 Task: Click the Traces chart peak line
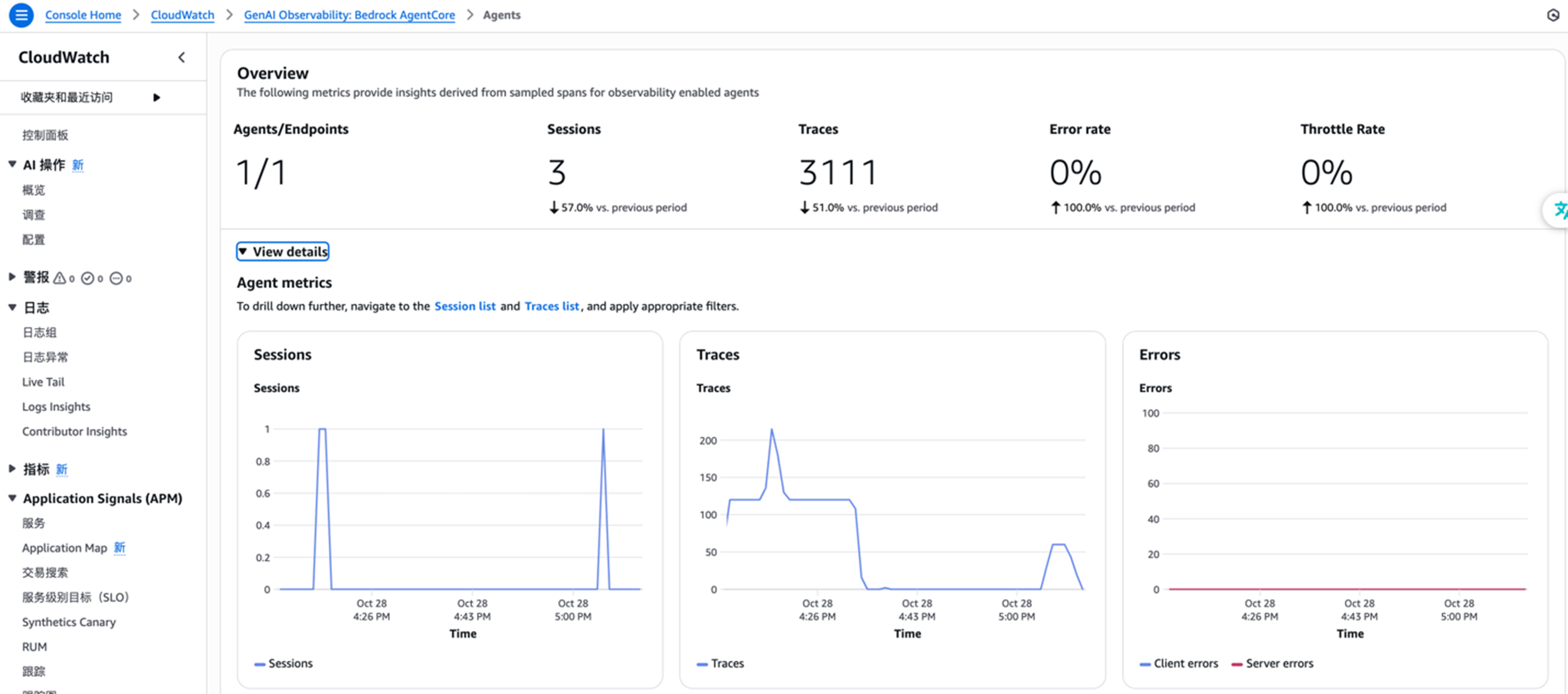click(772, 430)
